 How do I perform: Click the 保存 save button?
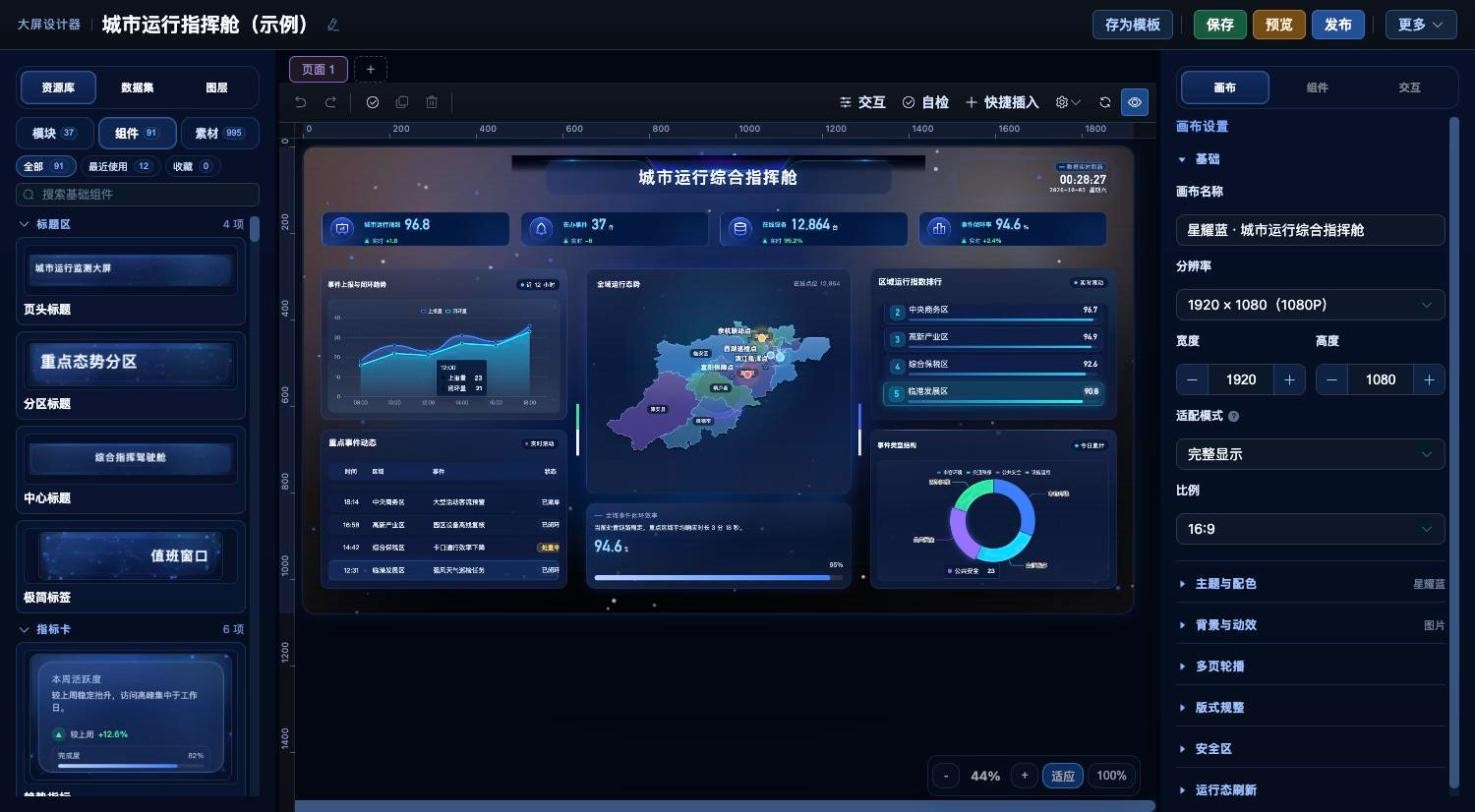click(x=1220, y=25)
